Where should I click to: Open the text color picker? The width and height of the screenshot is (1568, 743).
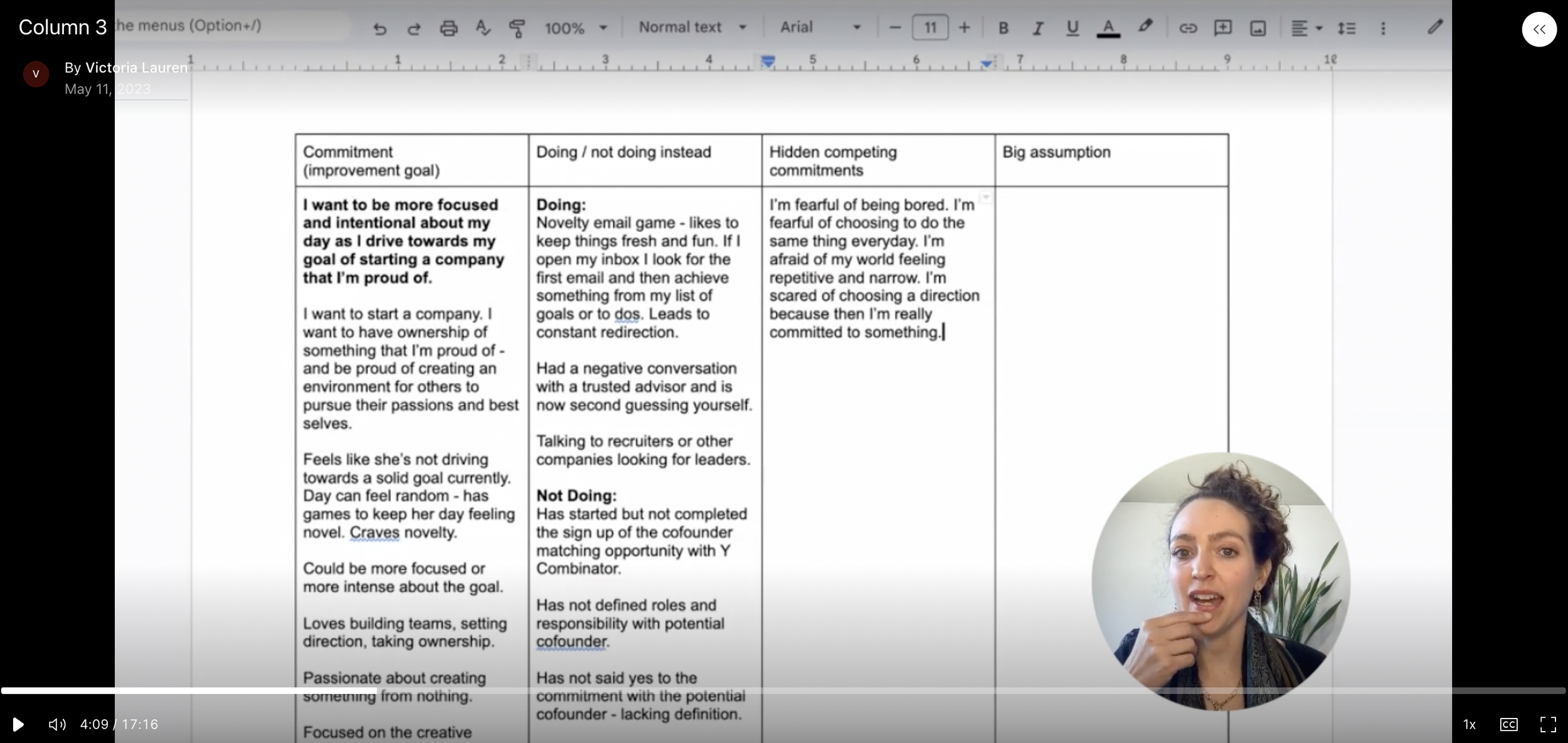pos(1108,28)
